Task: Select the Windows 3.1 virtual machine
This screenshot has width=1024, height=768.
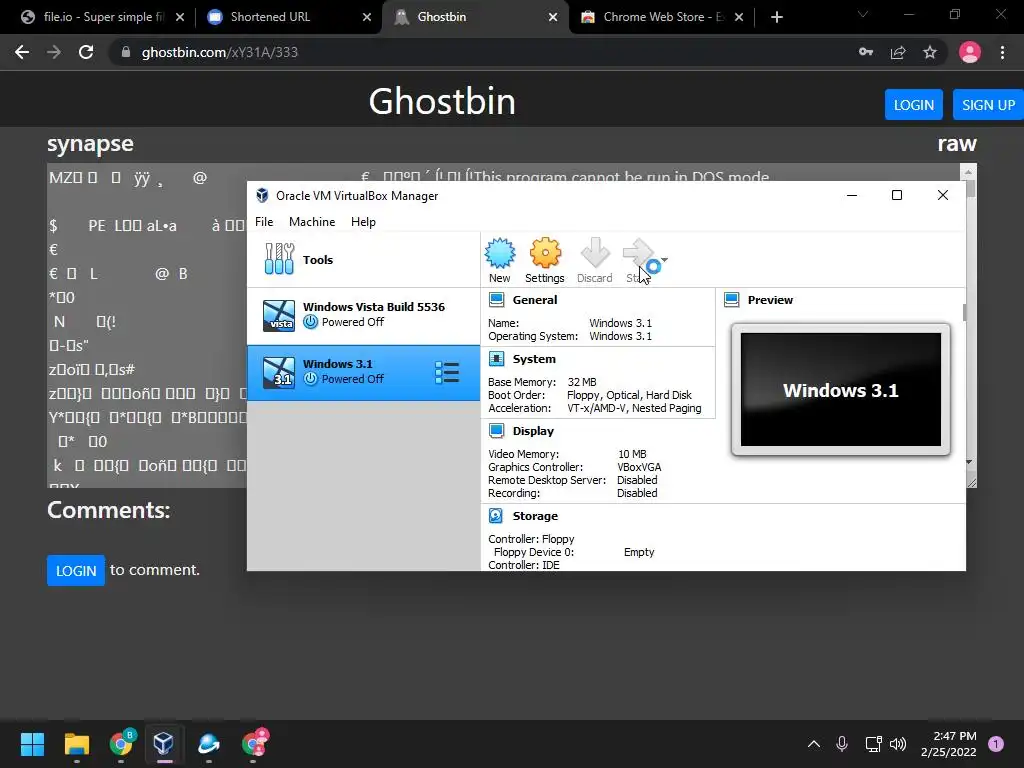Action: click(363, 372)
